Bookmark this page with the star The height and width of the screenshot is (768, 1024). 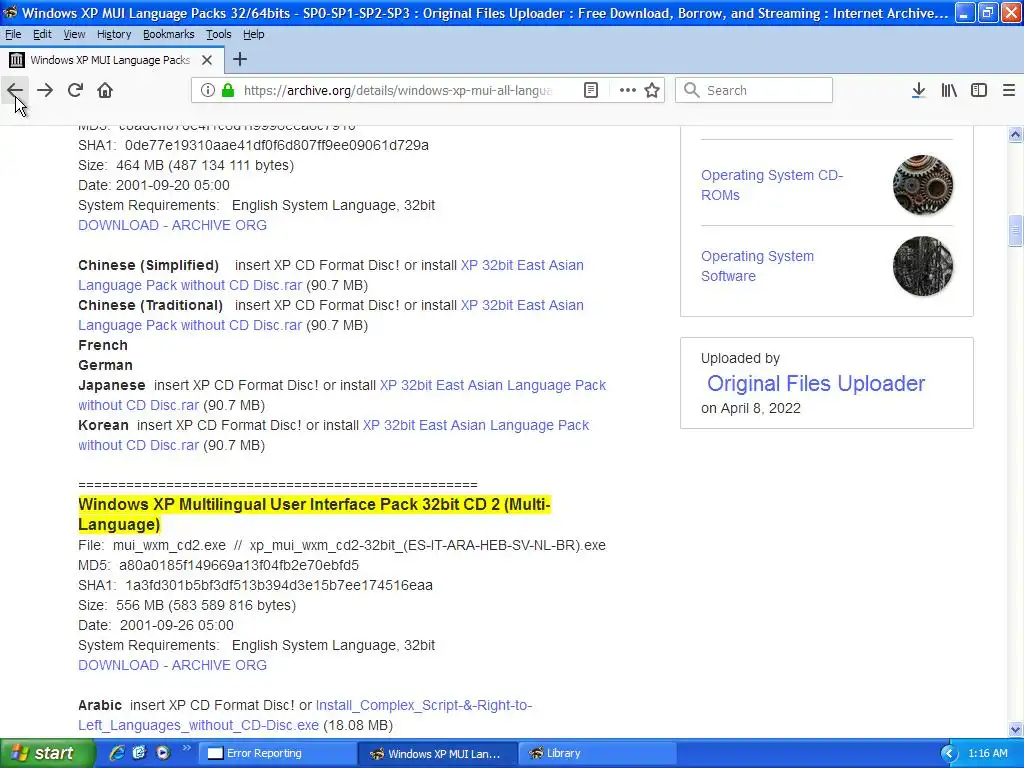click(x=652, y=90)
